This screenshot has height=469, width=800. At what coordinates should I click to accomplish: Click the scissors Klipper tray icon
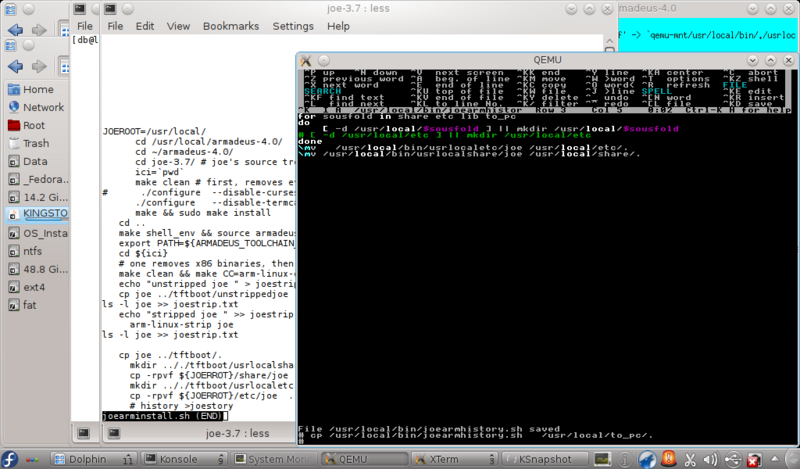689,460
